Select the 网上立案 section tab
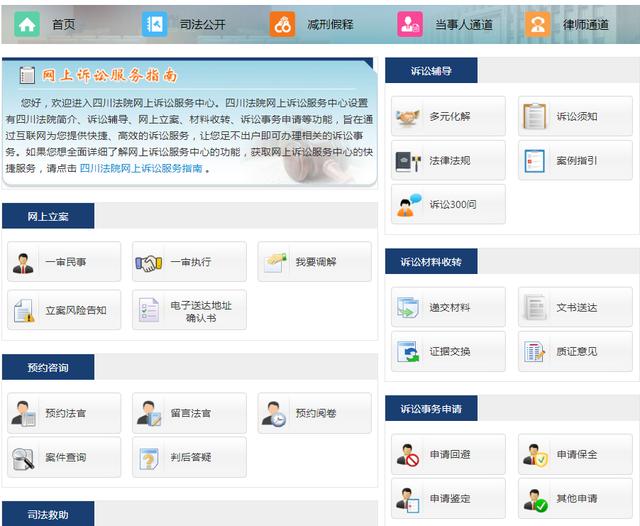Screen dimensions: 640x526 pos(48,216)
